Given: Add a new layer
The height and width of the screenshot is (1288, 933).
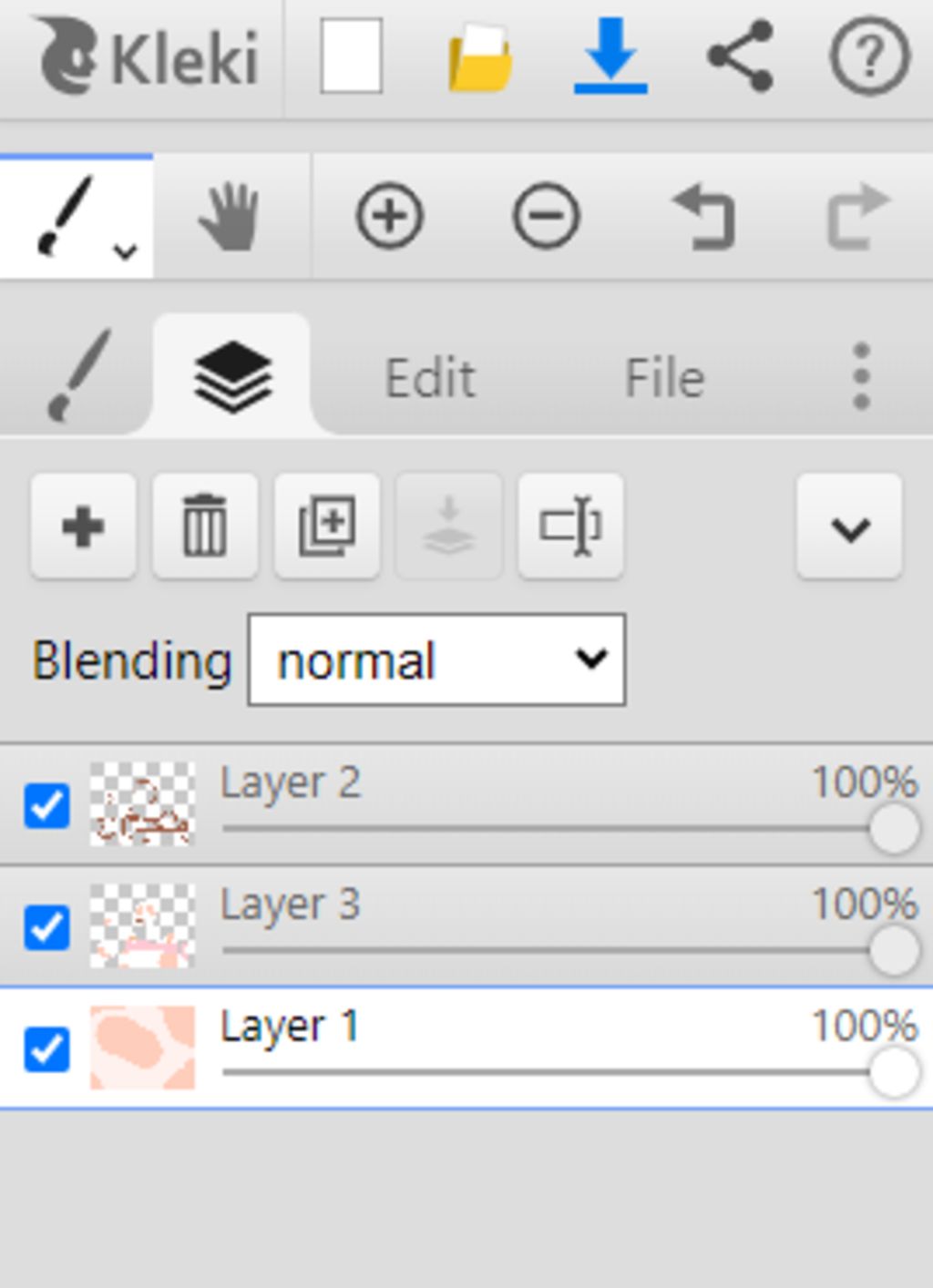Looking at the screenshot, I should coord(83,526).
